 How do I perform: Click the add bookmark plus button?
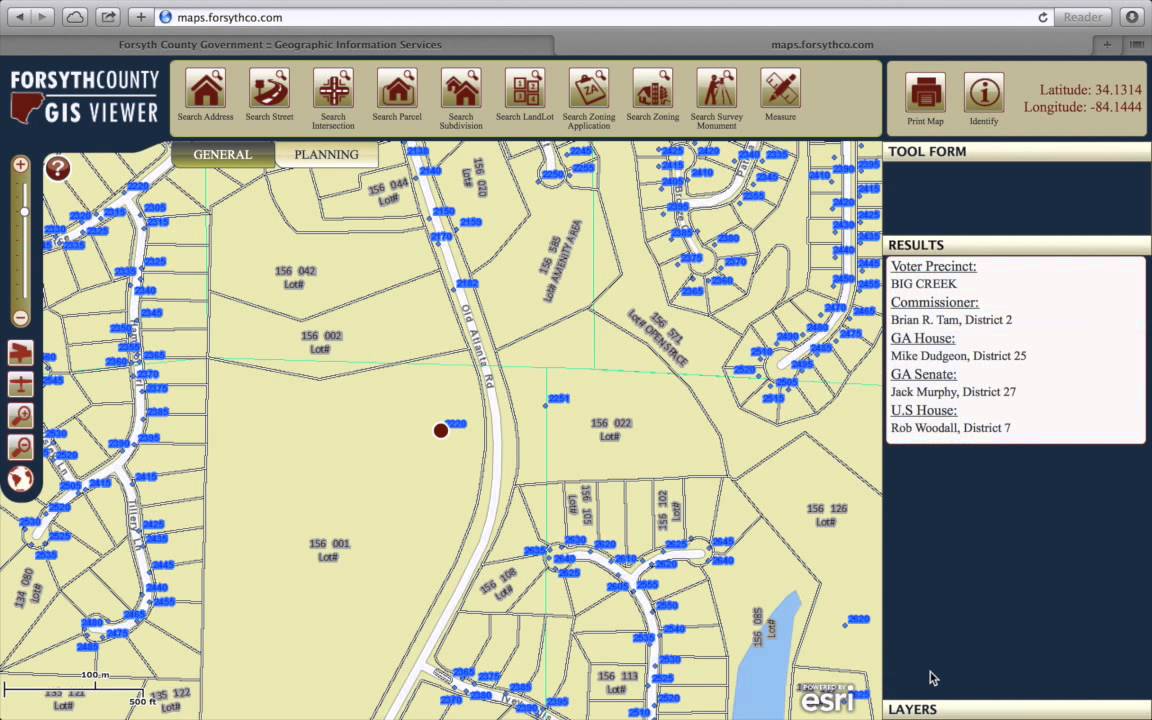(140, 17)
